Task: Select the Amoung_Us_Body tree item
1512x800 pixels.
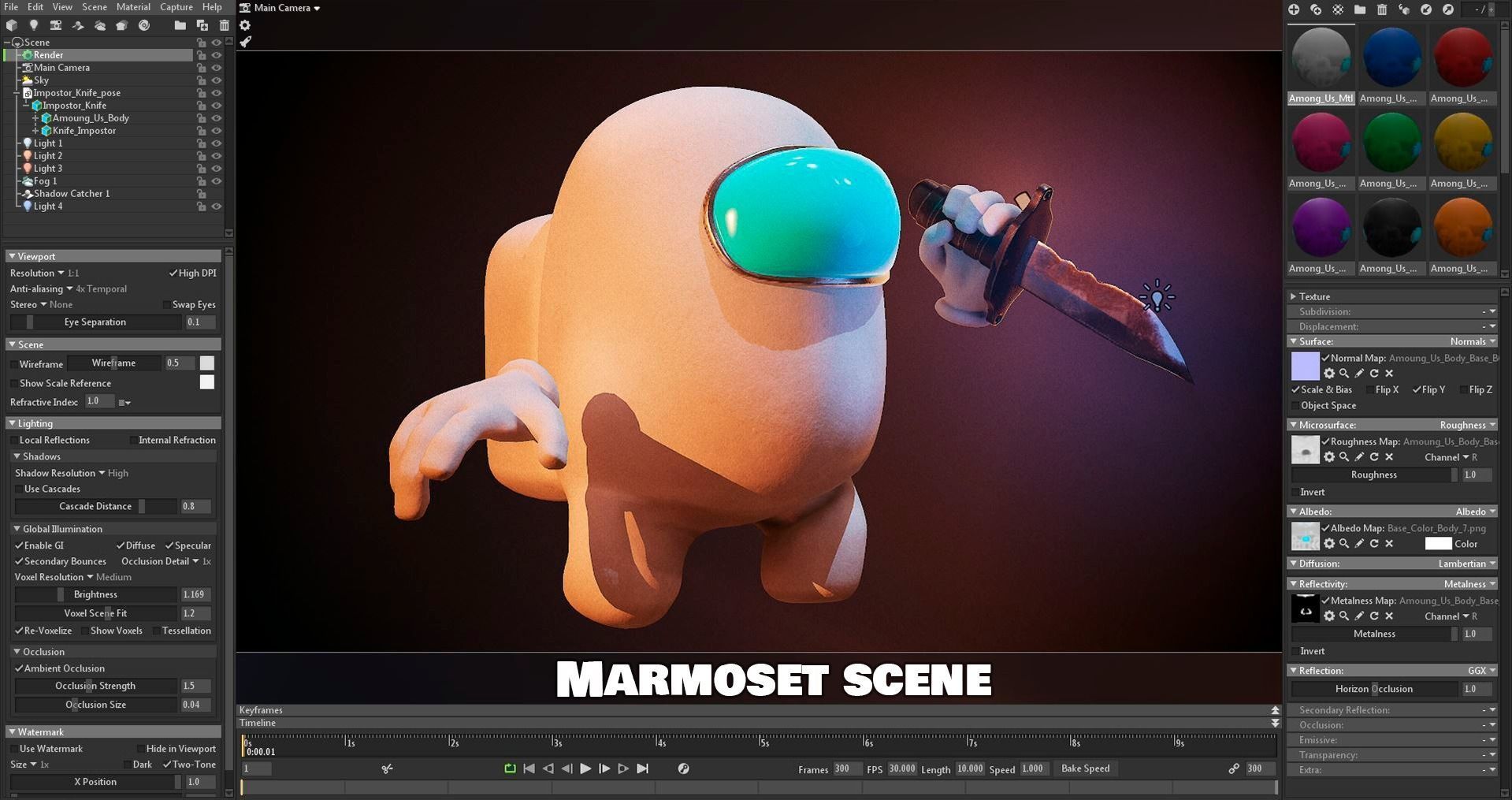Action: tap(91, 118)
